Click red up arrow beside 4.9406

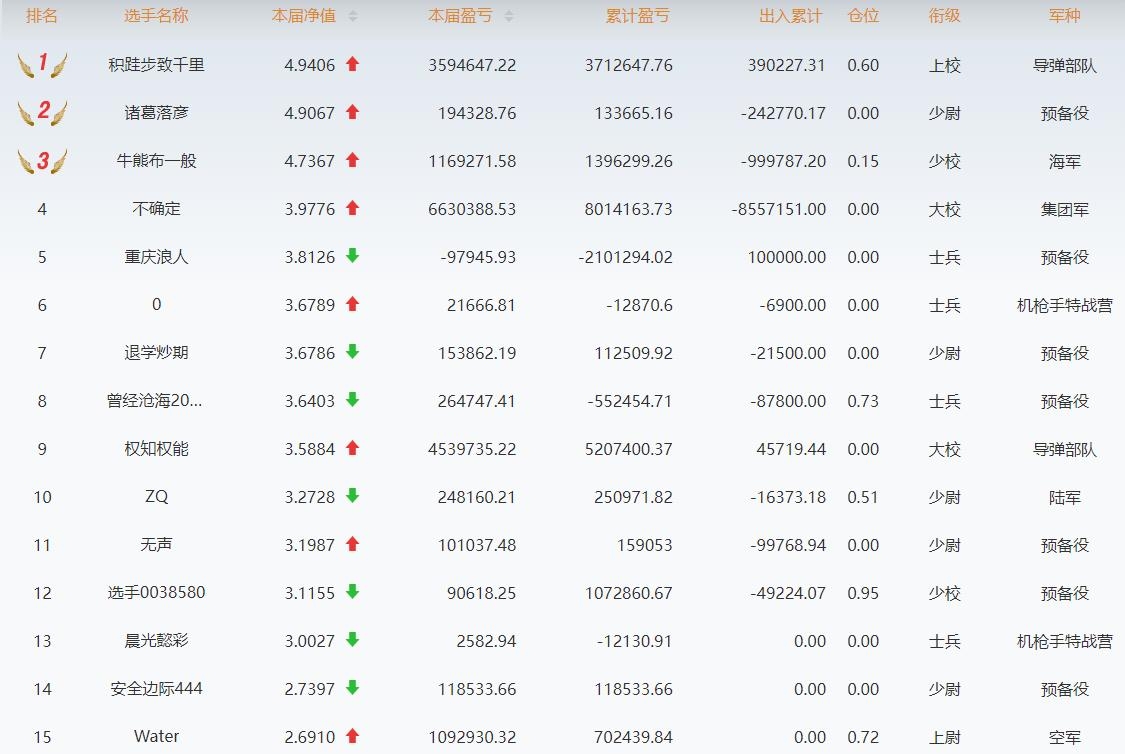pyautogui.click(x=352, y=64)
